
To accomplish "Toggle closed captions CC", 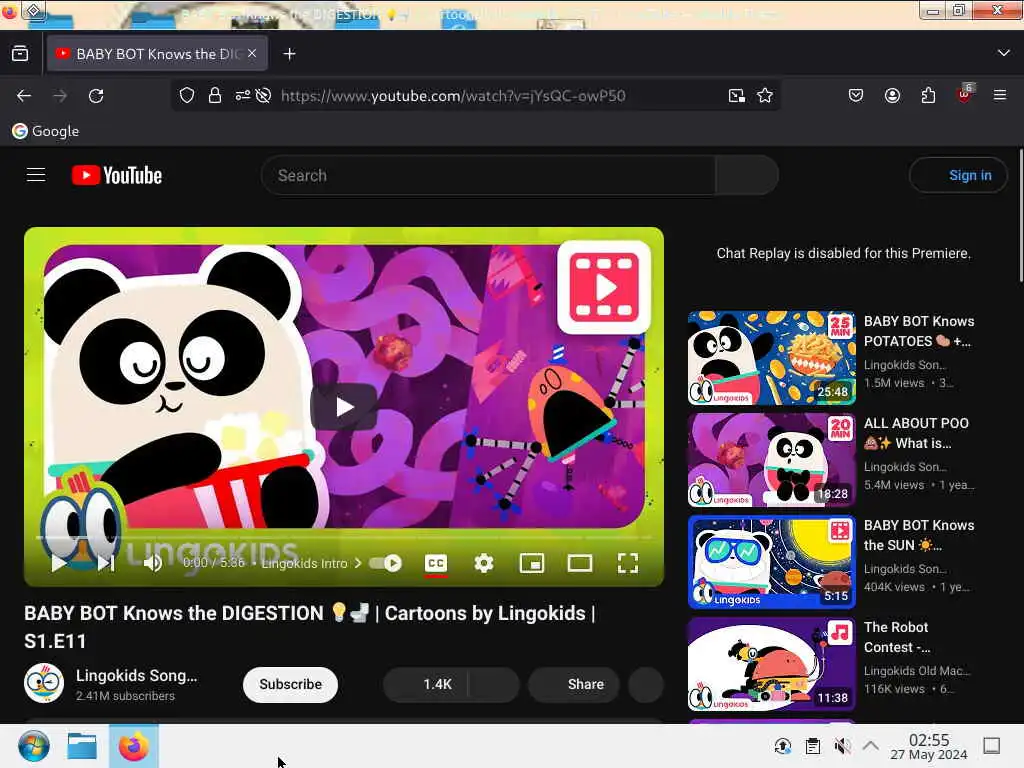I will (x=436, y=564).
